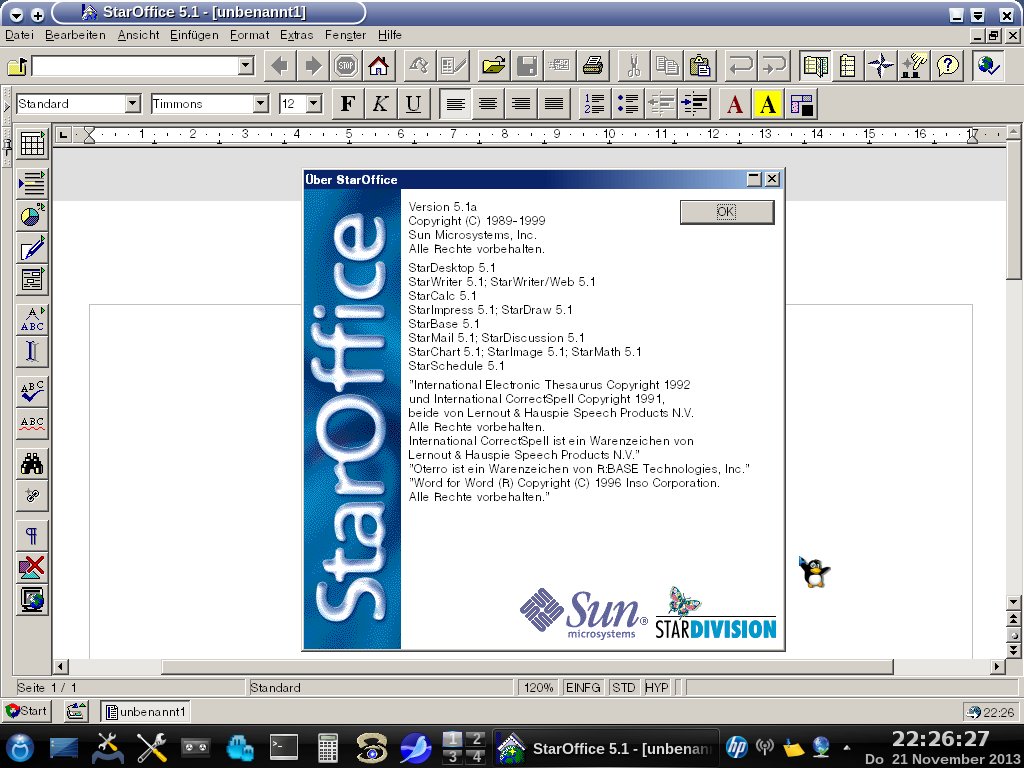Viewport: 1024px width, 768px height.
Task: Toggle auto spellcheck wavy ABC icon
Action: 32,423
